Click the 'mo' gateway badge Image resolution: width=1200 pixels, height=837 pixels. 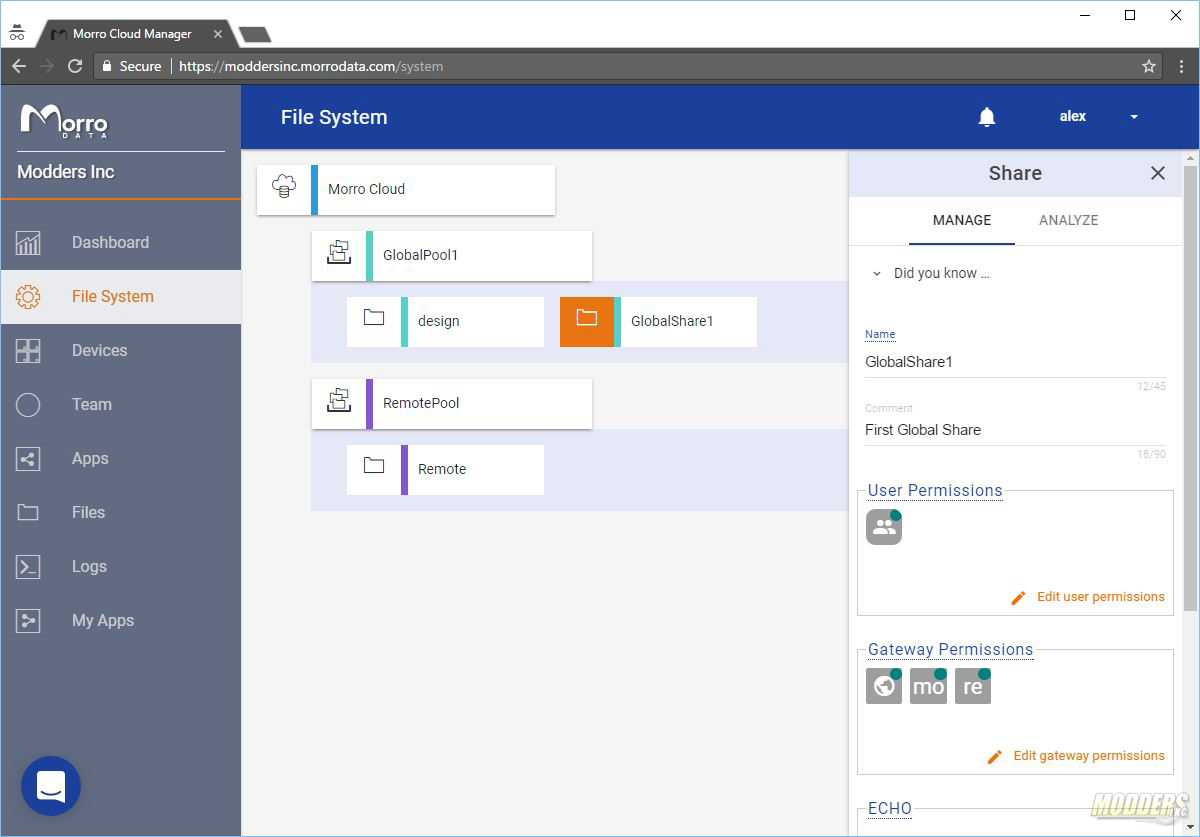point(928,686)
